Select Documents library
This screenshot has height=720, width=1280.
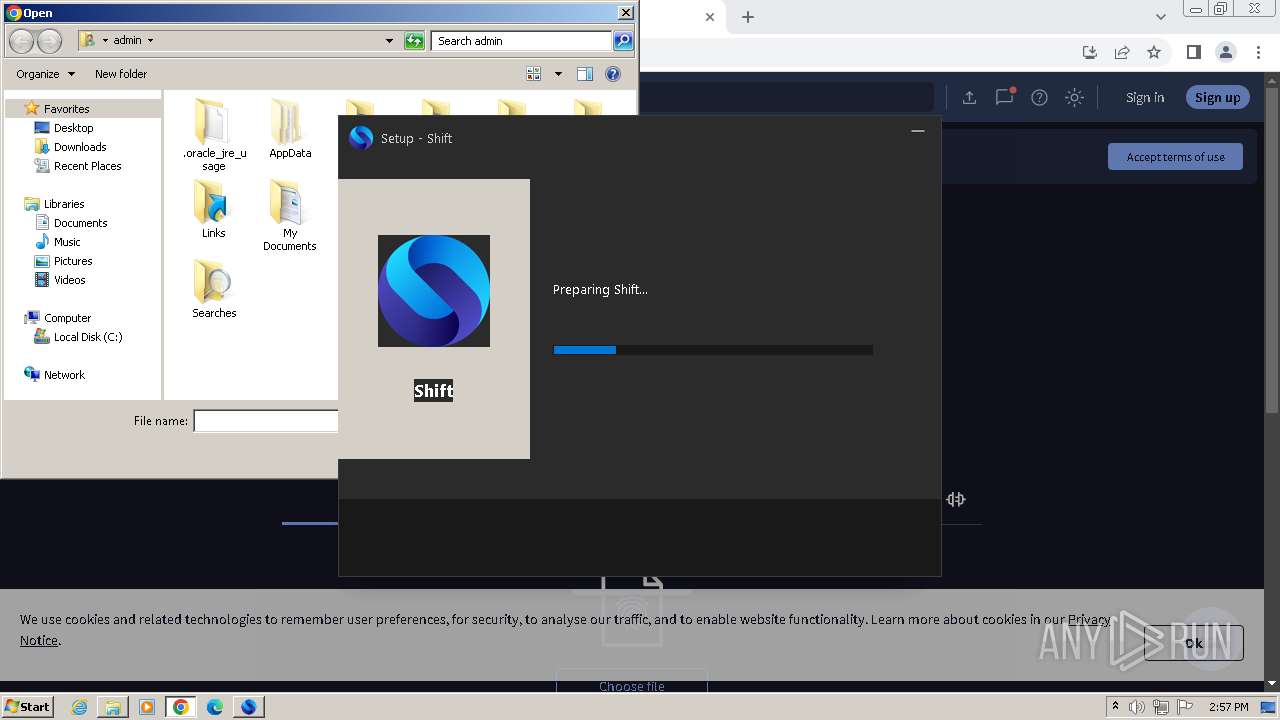(80, 222)
